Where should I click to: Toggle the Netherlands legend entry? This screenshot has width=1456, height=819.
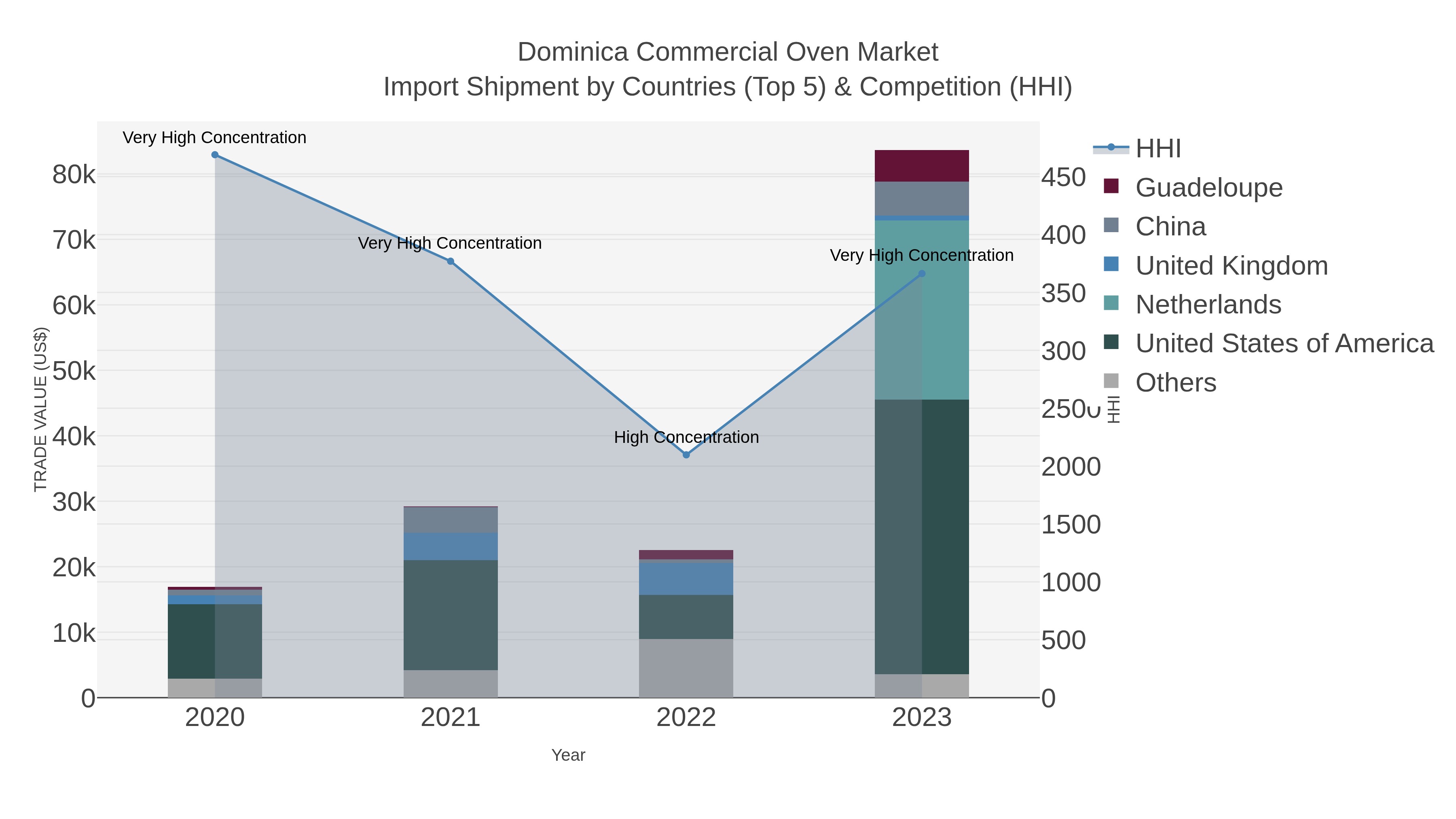pyautogui.click(x=1192, y=305)
